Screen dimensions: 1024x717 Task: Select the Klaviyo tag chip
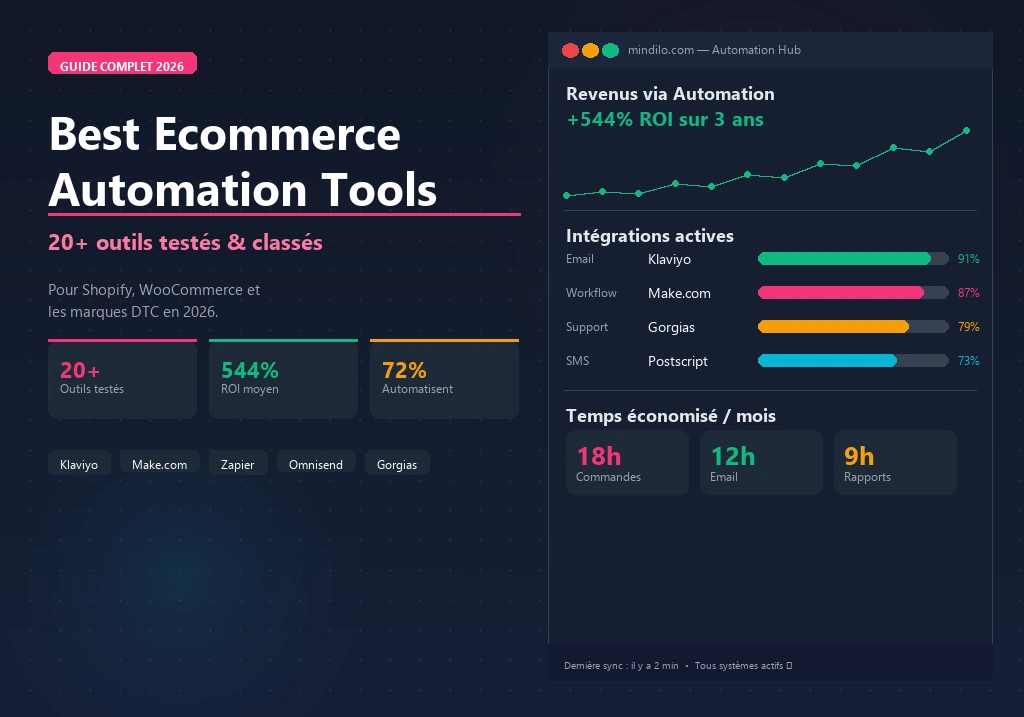[79, 463]
